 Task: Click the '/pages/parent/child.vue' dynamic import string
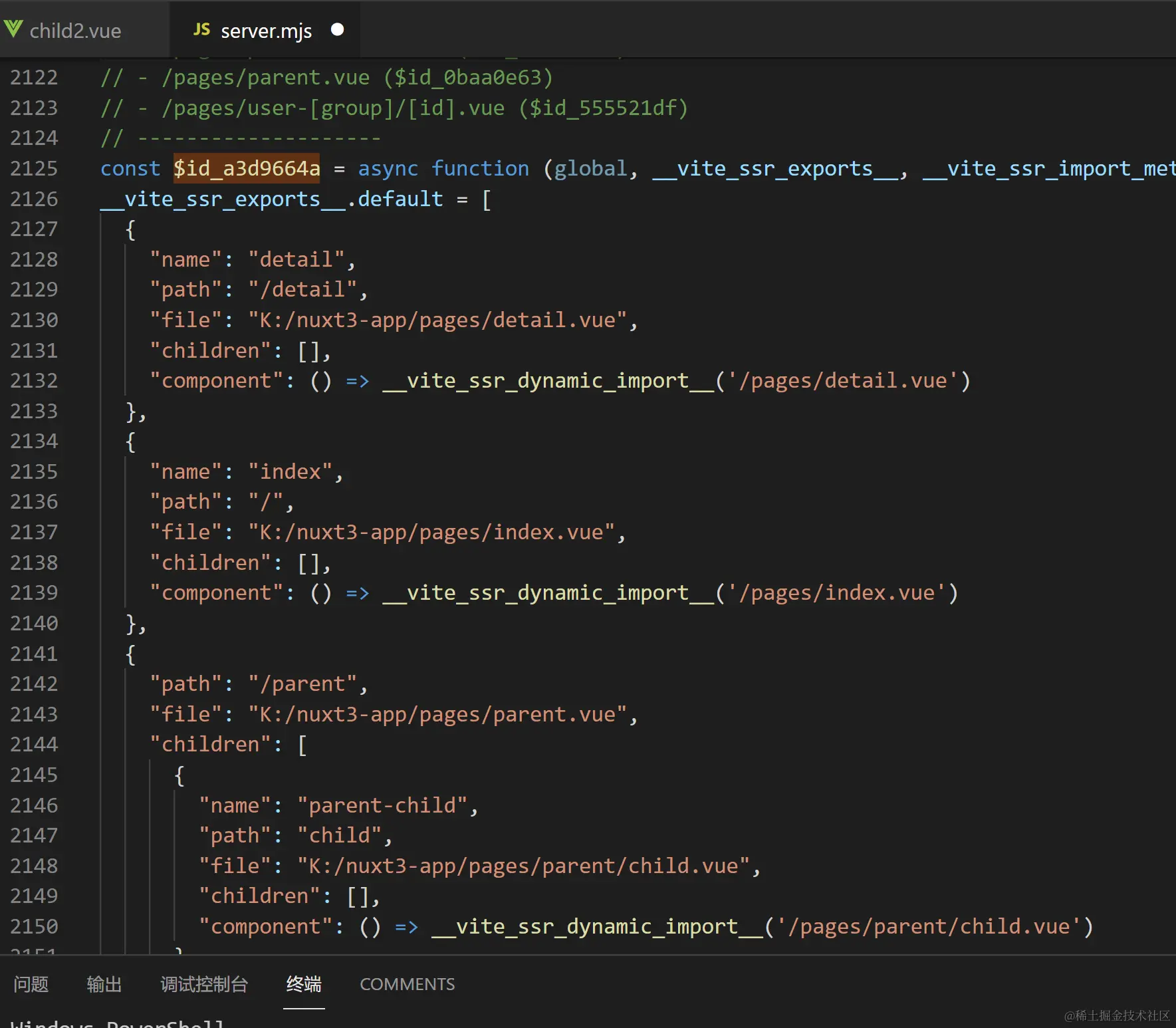tap(929, 927)
